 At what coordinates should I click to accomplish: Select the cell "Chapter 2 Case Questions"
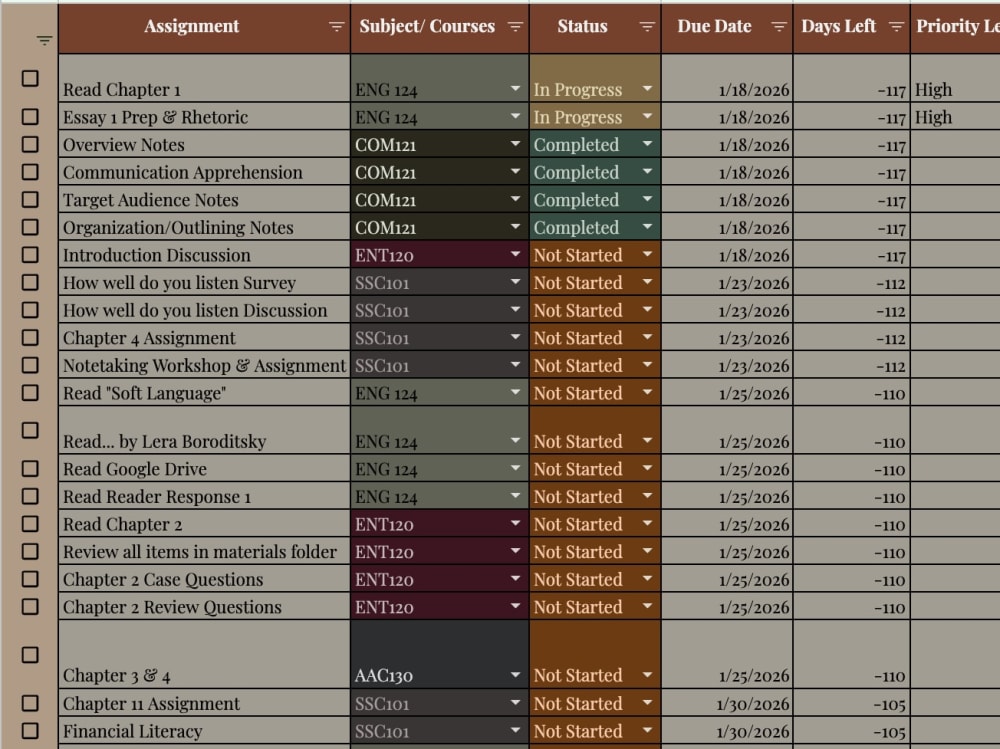[204, 579]
